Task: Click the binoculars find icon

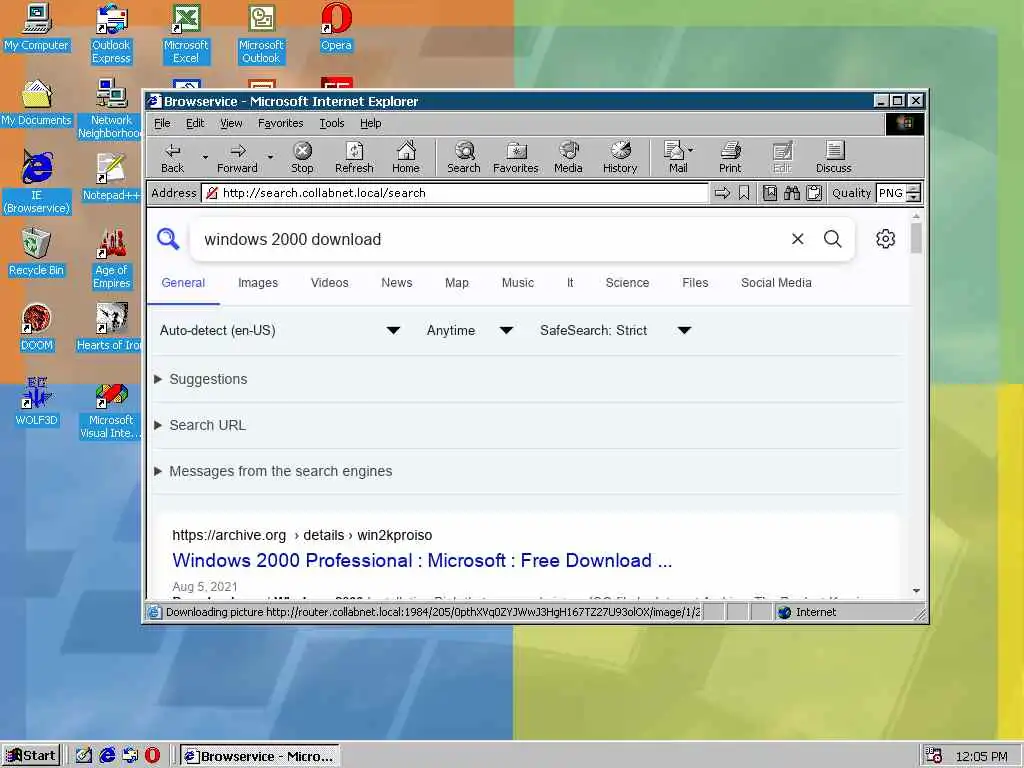Action: [x=792, y=193]
